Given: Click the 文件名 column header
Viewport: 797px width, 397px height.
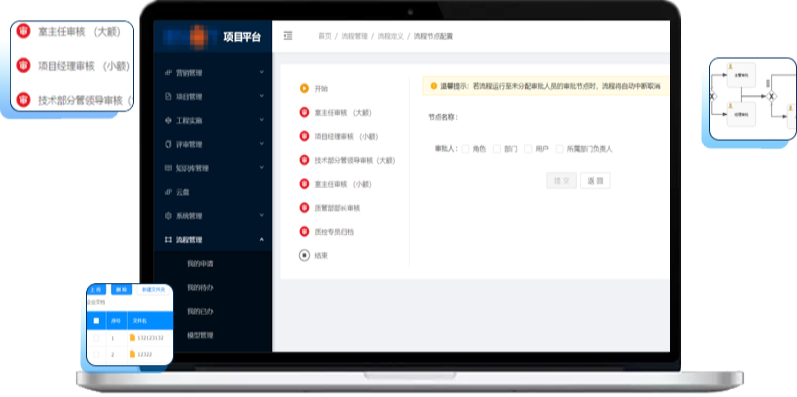Looking at the screenshot, I should [x=140, y=321].
